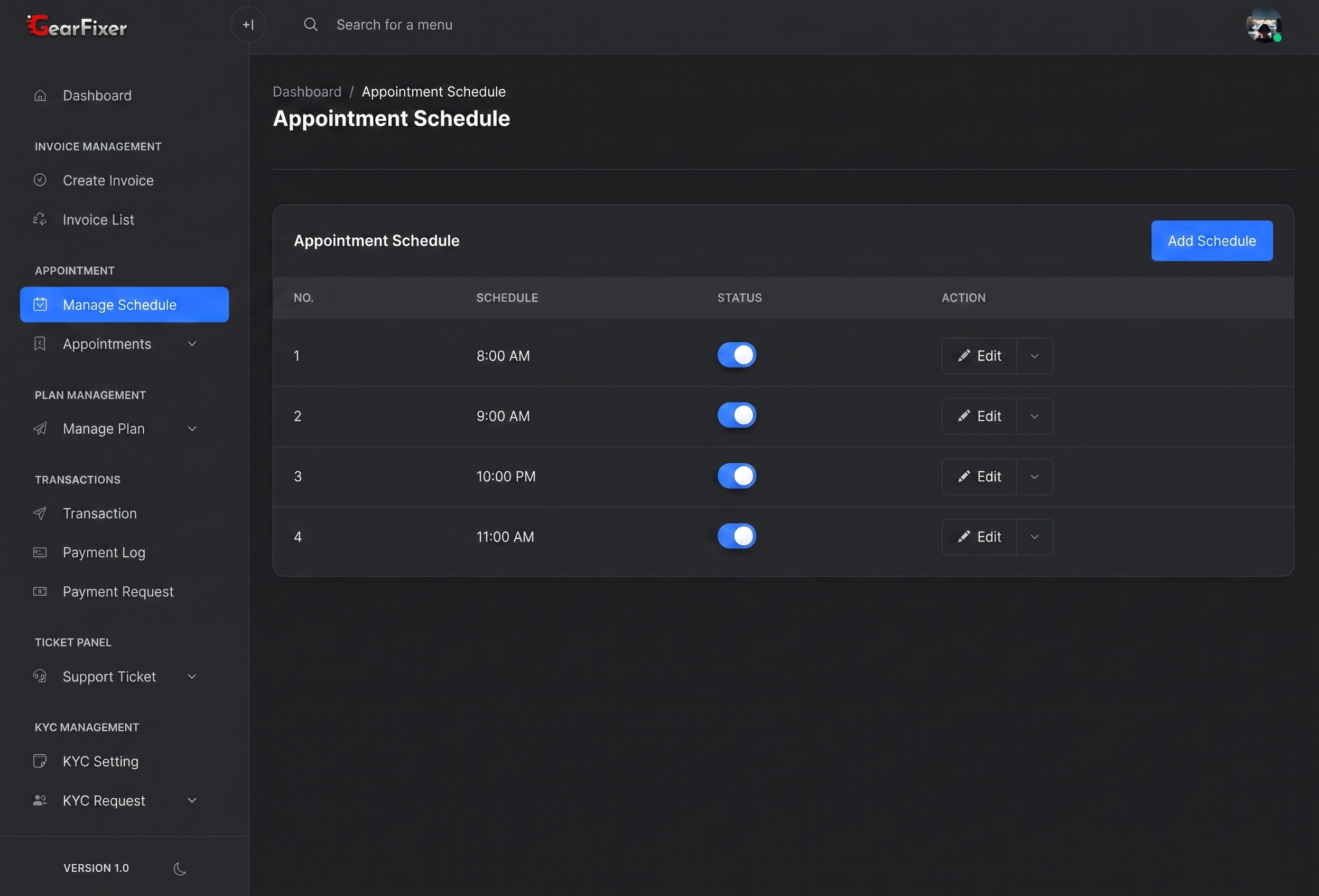Viewport: 1319px width, 896px height.
Task: Open Create Invoice menu item
Action: (124, 180)
